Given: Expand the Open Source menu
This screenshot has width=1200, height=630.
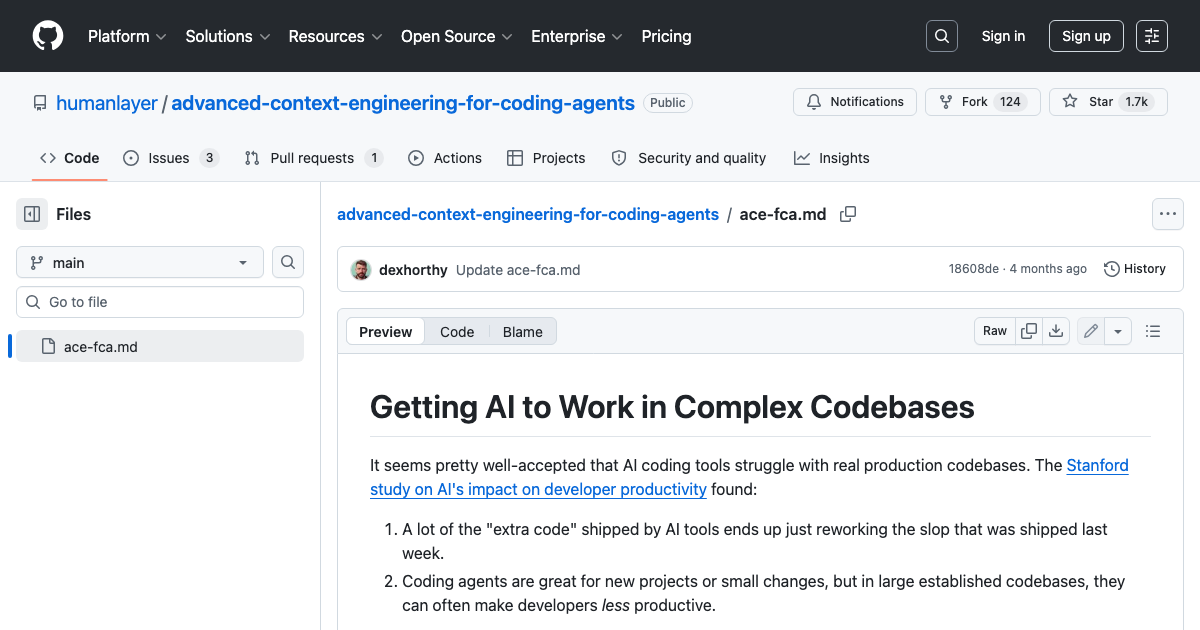Looking at the screenshot, I should pyautogui.click(x=457, y=36).
